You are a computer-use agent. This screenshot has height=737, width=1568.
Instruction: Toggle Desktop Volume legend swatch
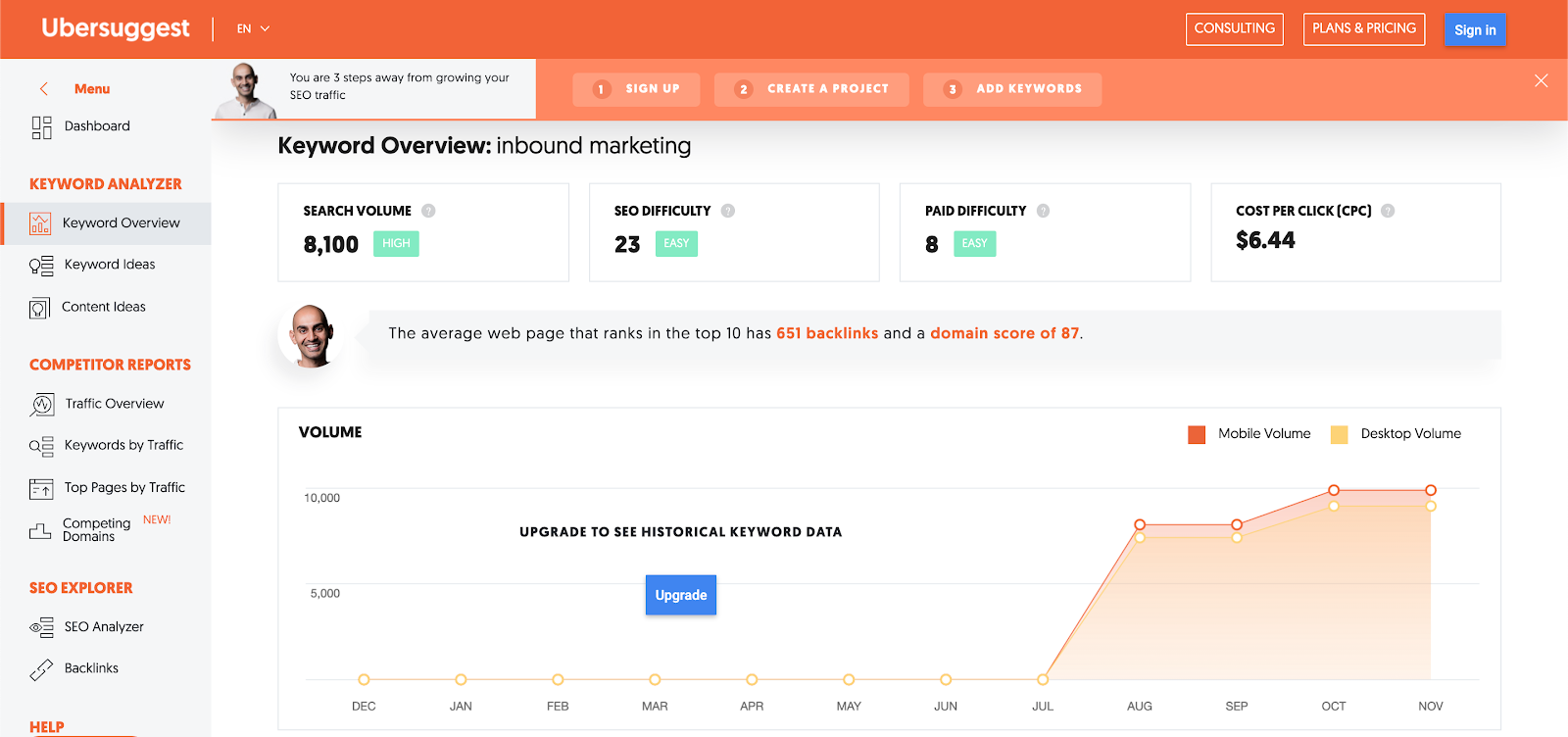pyautogui.click(x=1339, y=434)
